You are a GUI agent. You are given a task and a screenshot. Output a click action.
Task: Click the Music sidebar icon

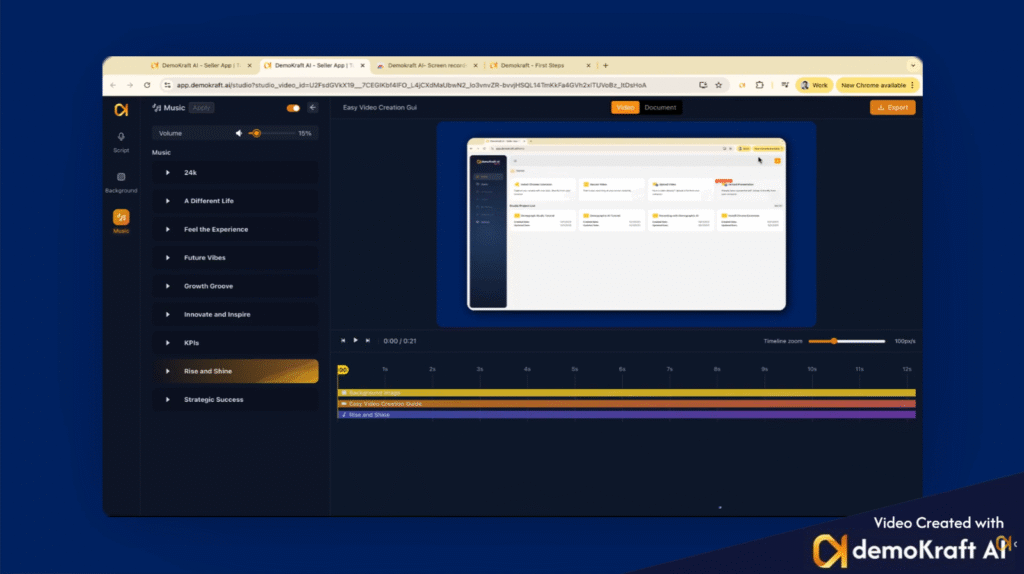tap(121, 220)
